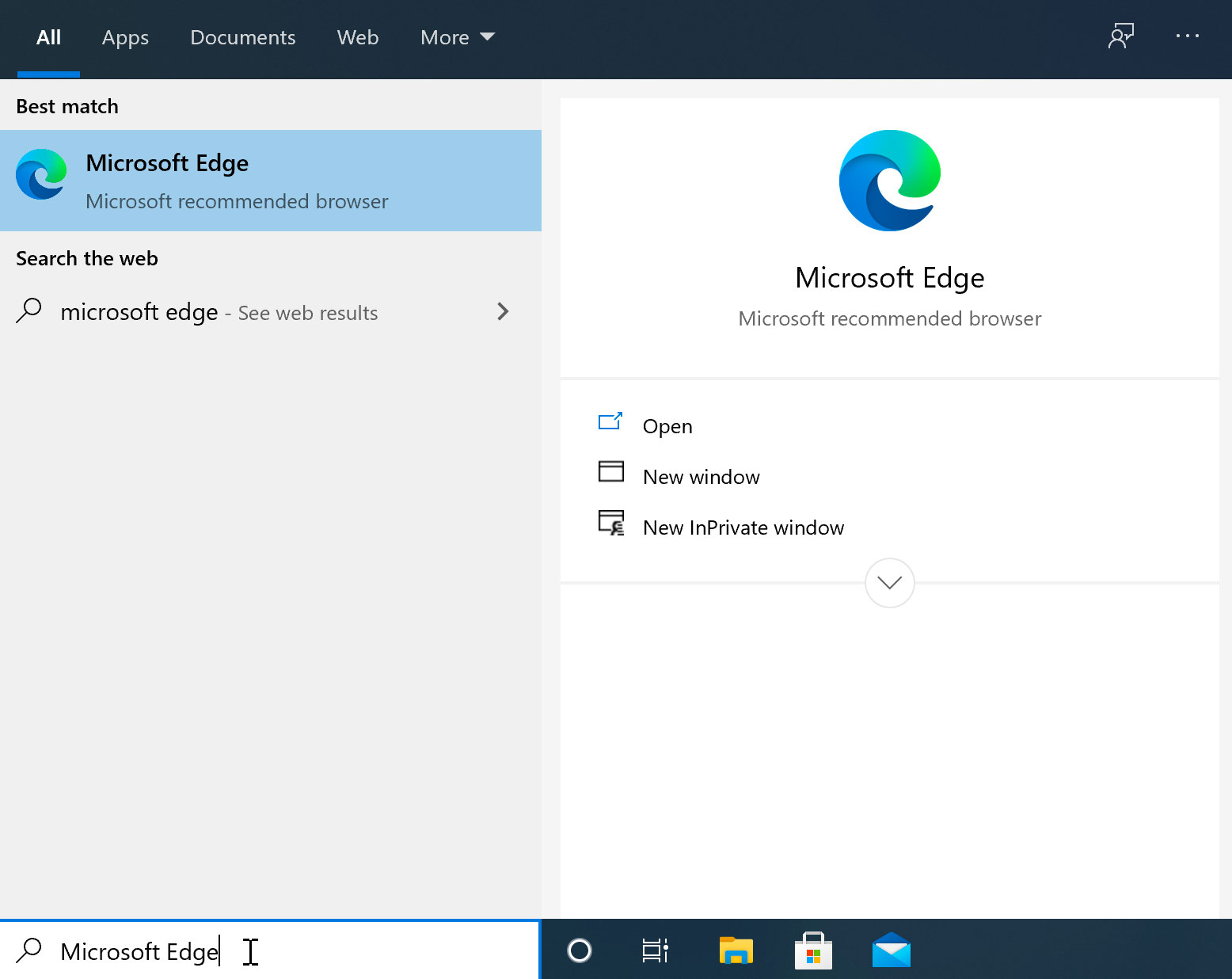The height and width of the screenshot is (979, 1232).
Task: Open Cortana from the taskbar
Action: click(x=579, y=950)
